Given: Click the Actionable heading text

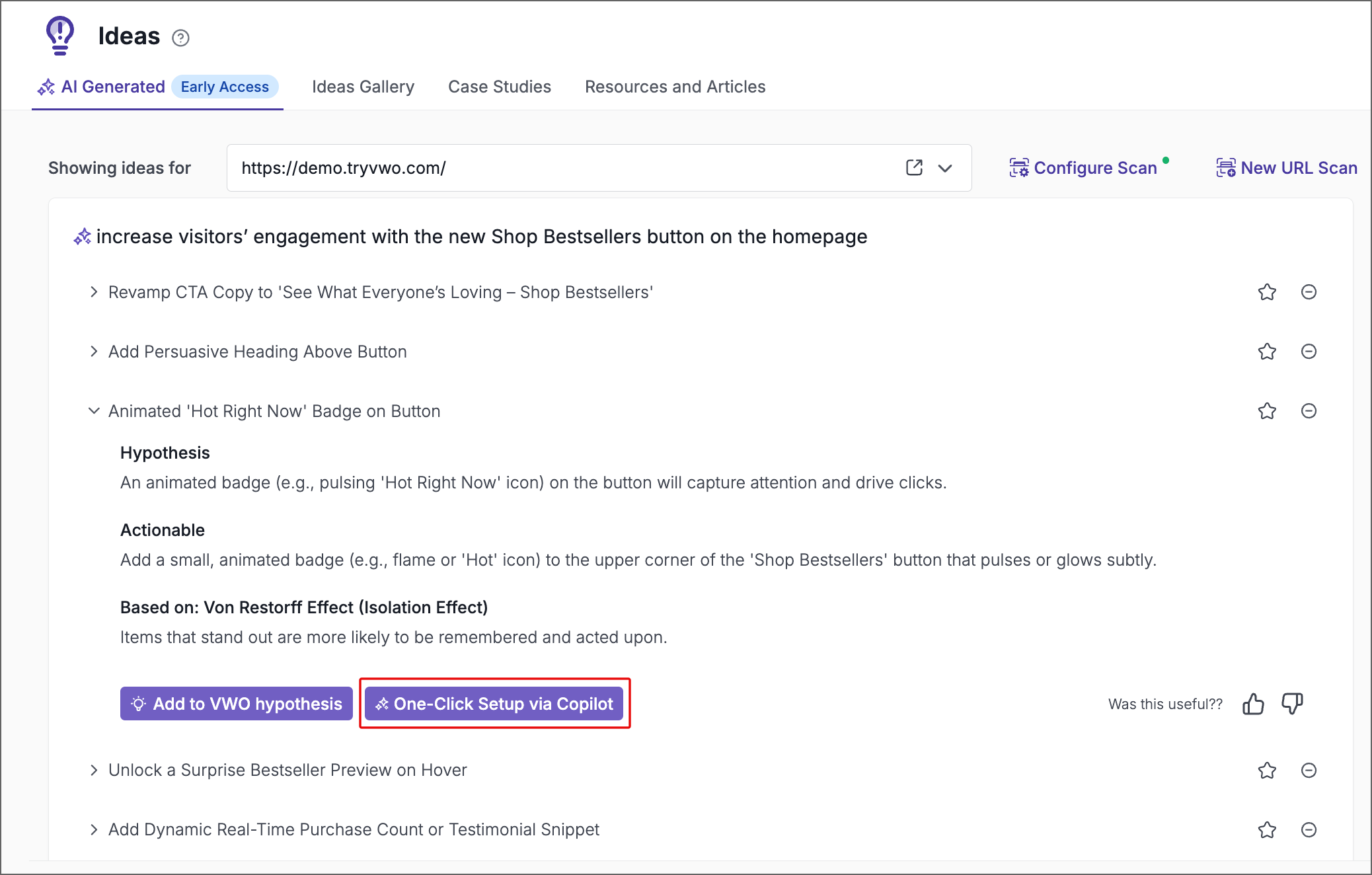Looking at the screenshot, I should click(163, 530).
